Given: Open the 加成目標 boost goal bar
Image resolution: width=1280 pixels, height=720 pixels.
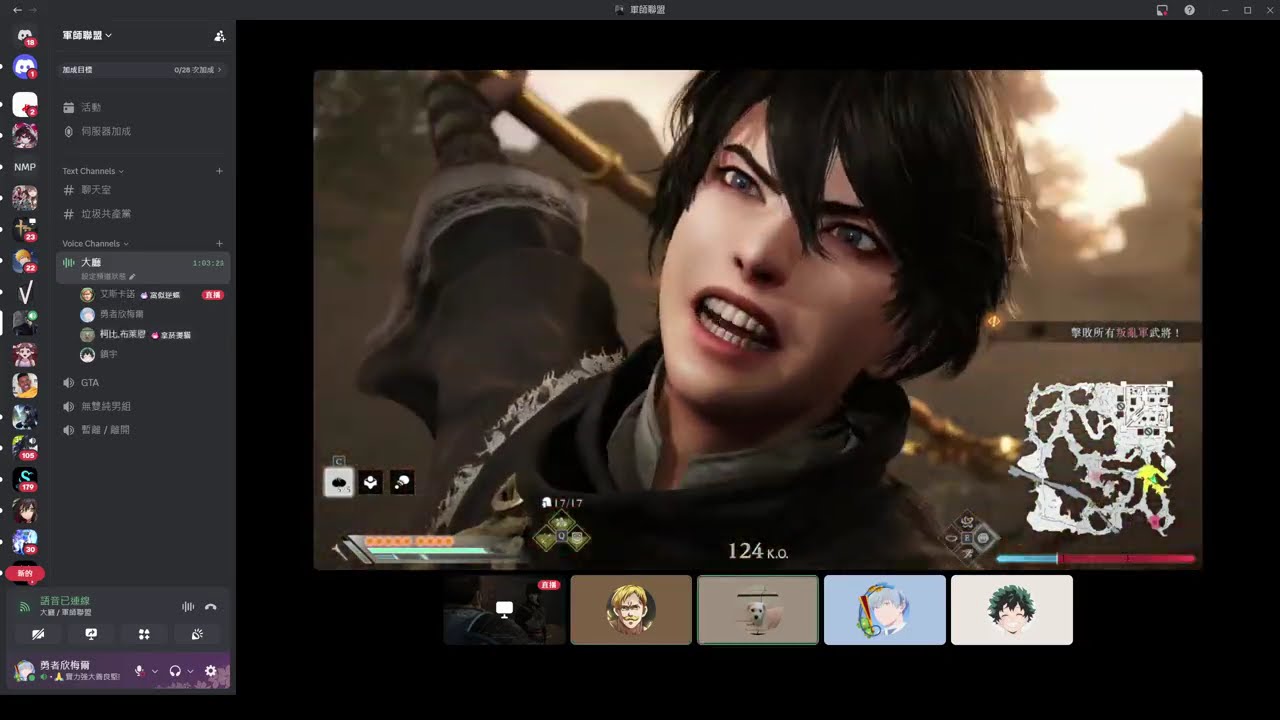Looking at the screenshot, I should click(x=142, y=70).
